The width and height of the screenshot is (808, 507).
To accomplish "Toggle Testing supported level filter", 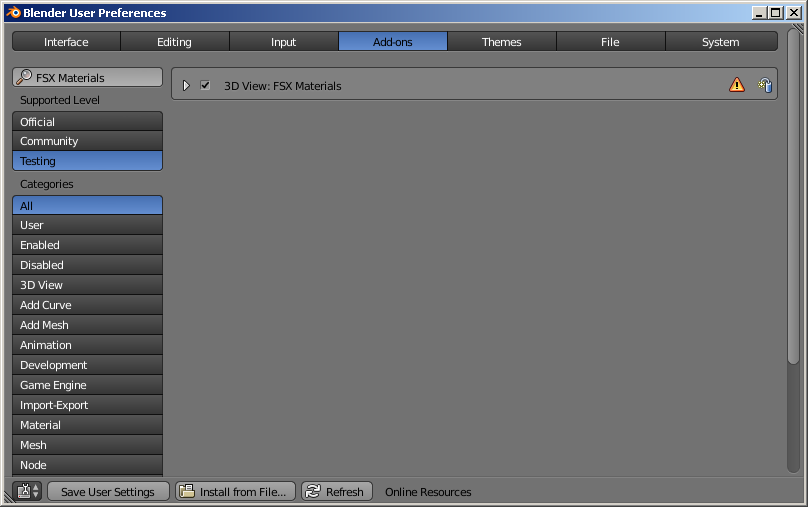I will pos(87,161).
